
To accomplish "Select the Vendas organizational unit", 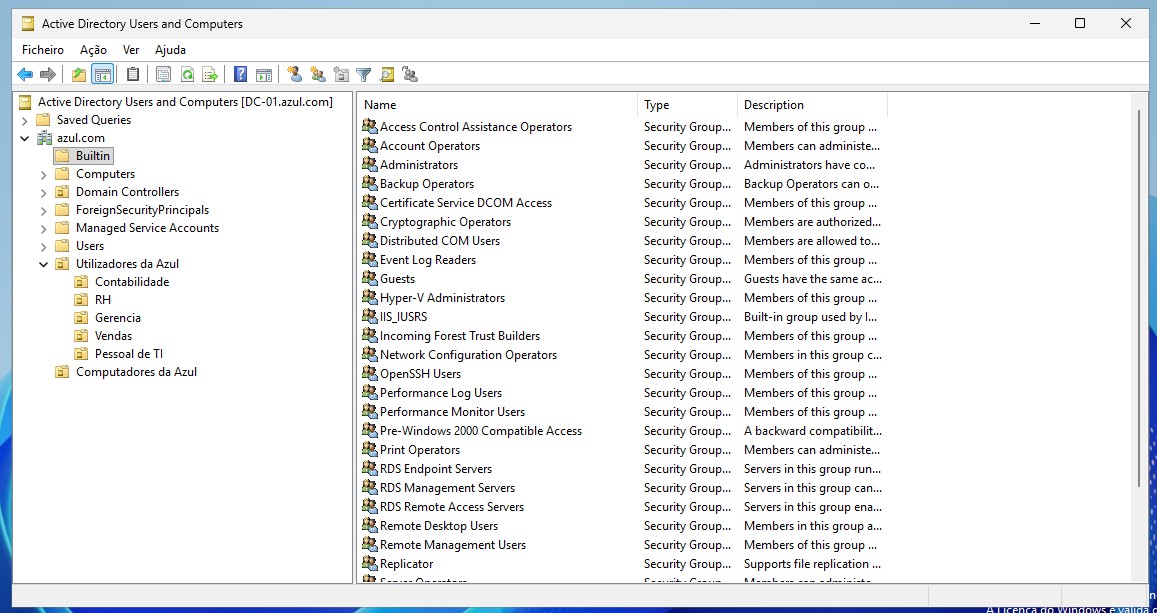I will [114, 336].
